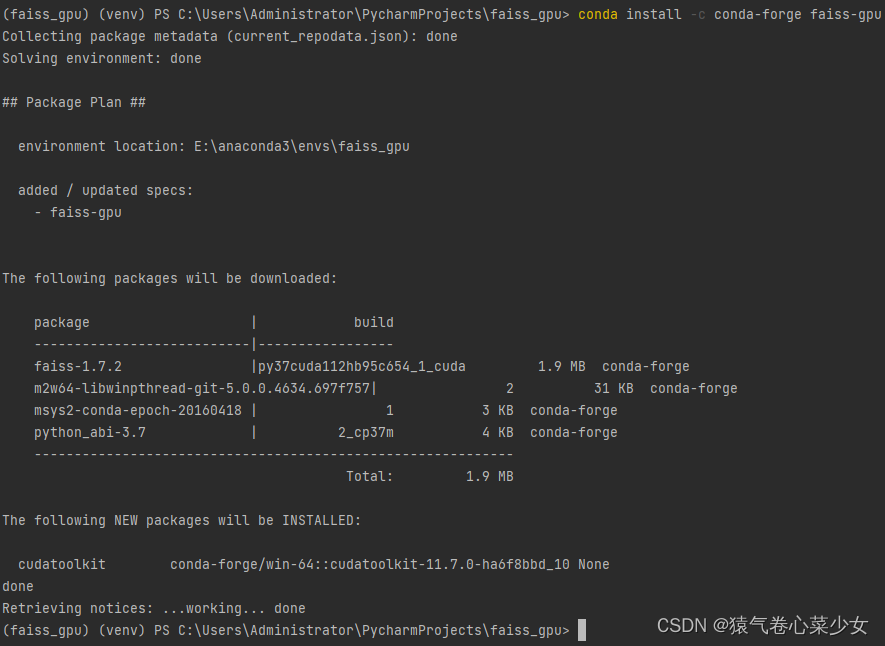Screen dimensions: 885x646
Task: Click the CSDN watermark text
Action: coord(680,625)
